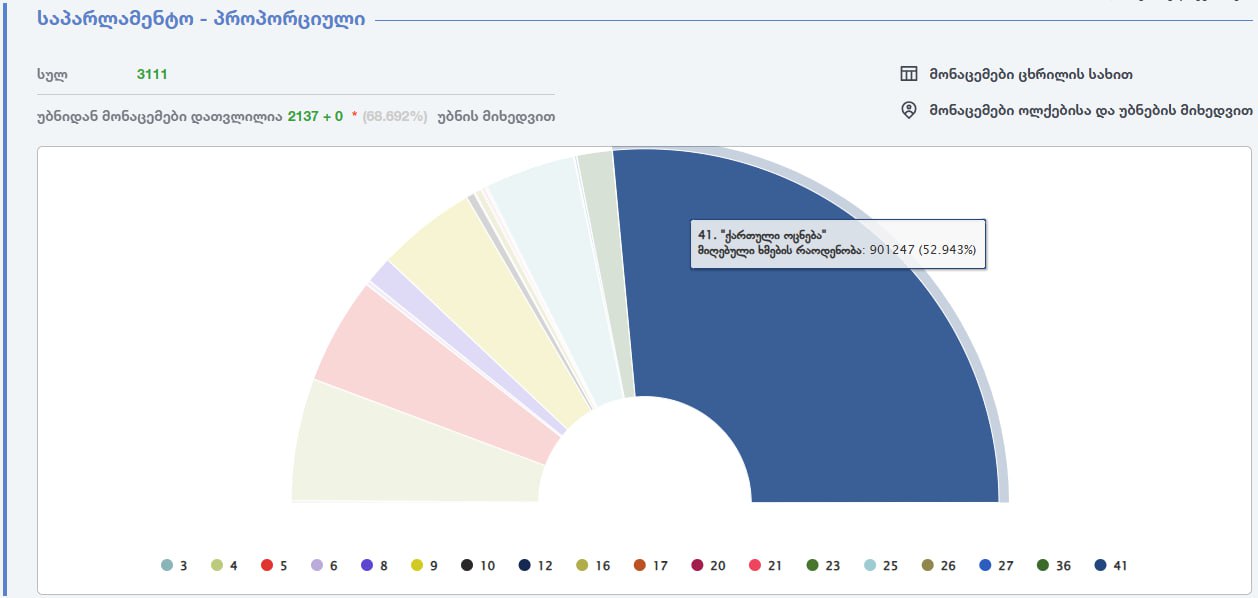Click the tooltip title ქართული ოცნება

tap(775, 233)
